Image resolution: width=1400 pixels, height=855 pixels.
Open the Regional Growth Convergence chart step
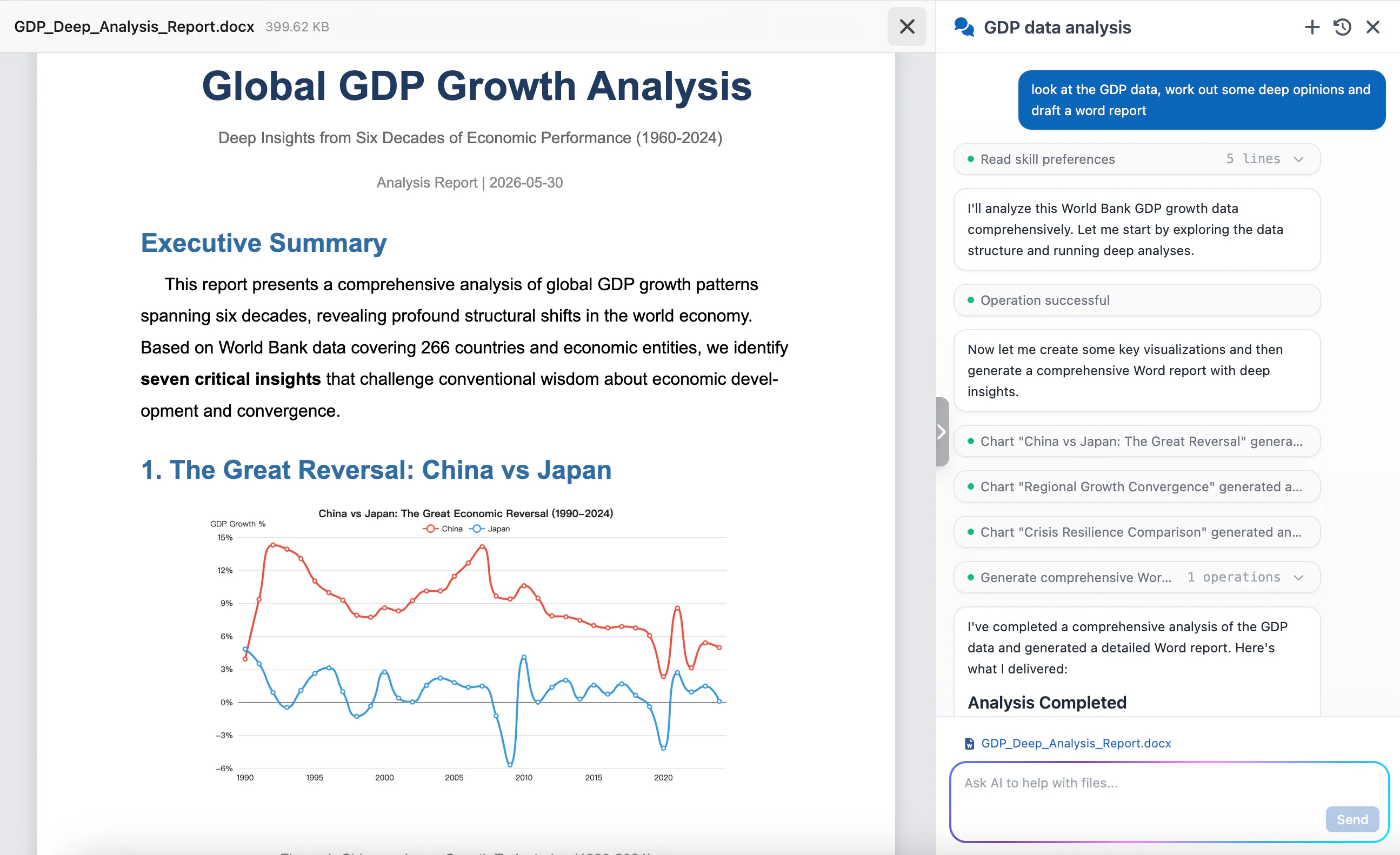pyautogui.click(x=1137, y=486)
